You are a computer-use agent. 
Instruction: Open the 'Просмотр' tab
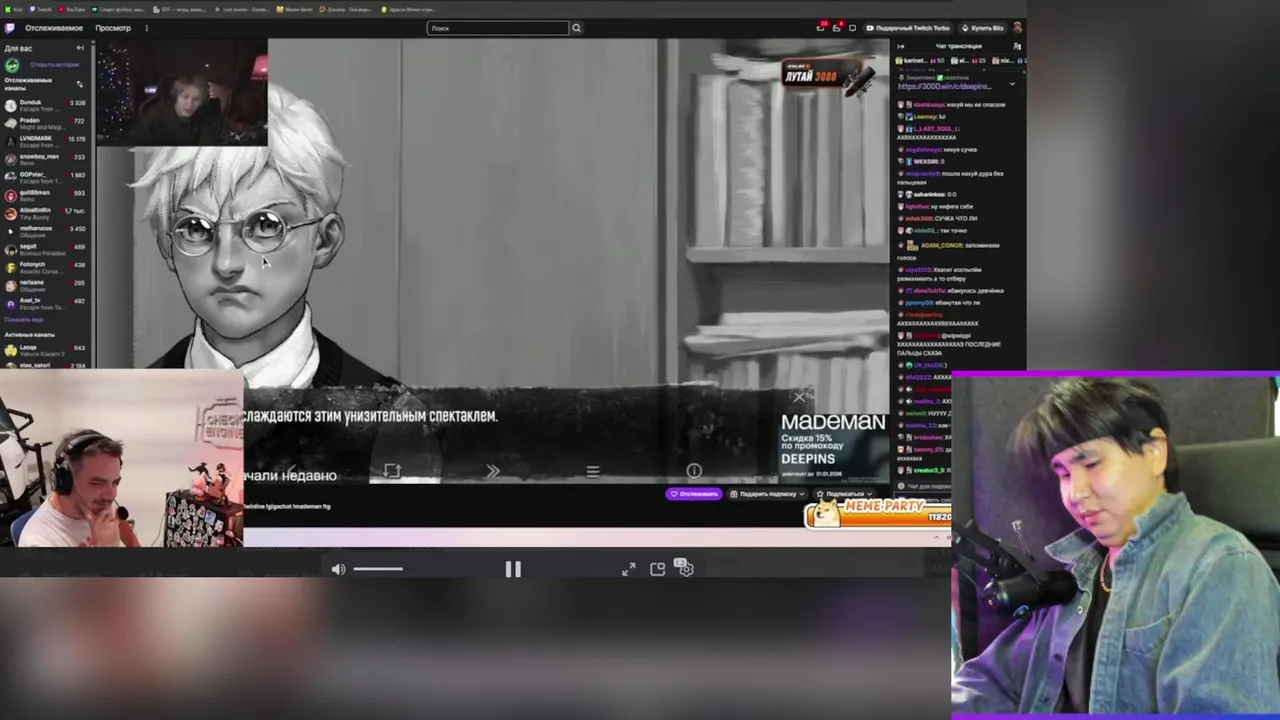(x=113, y=28)
